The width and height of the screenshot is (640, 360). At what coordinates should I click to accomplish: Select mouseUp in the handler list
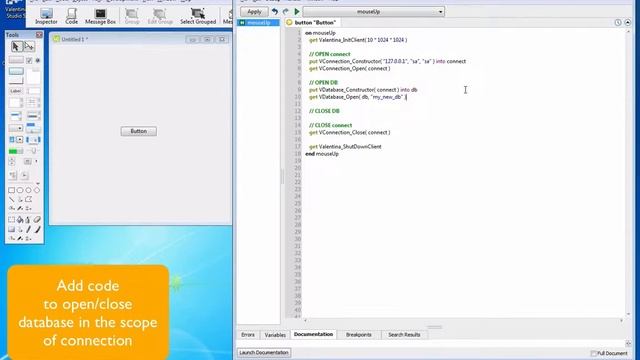(258, 22)
